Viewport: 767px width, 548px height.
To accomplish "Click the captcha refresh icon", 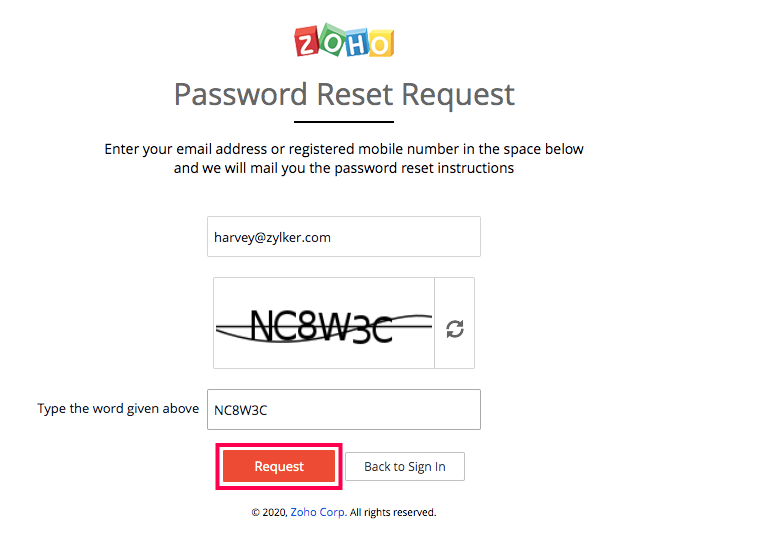I will point(455,328).
